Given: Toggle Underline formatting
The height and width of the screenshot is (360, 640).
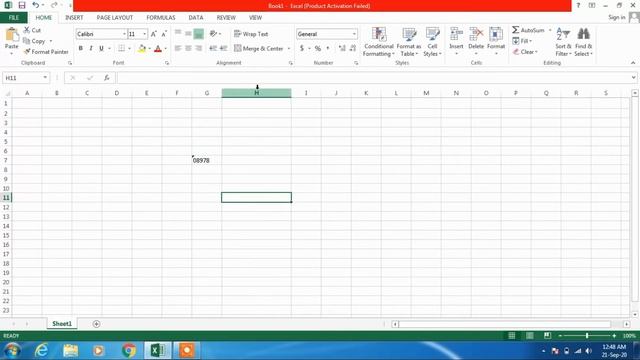Looking at the screenshot, I should 101,48.
